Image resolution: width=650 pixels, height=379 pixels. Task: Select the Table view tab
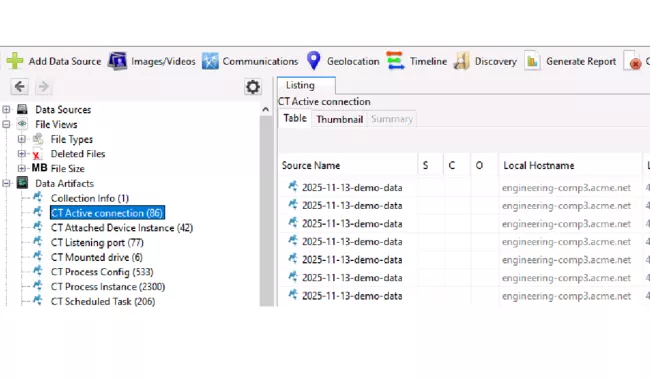[x=295, y=119]
